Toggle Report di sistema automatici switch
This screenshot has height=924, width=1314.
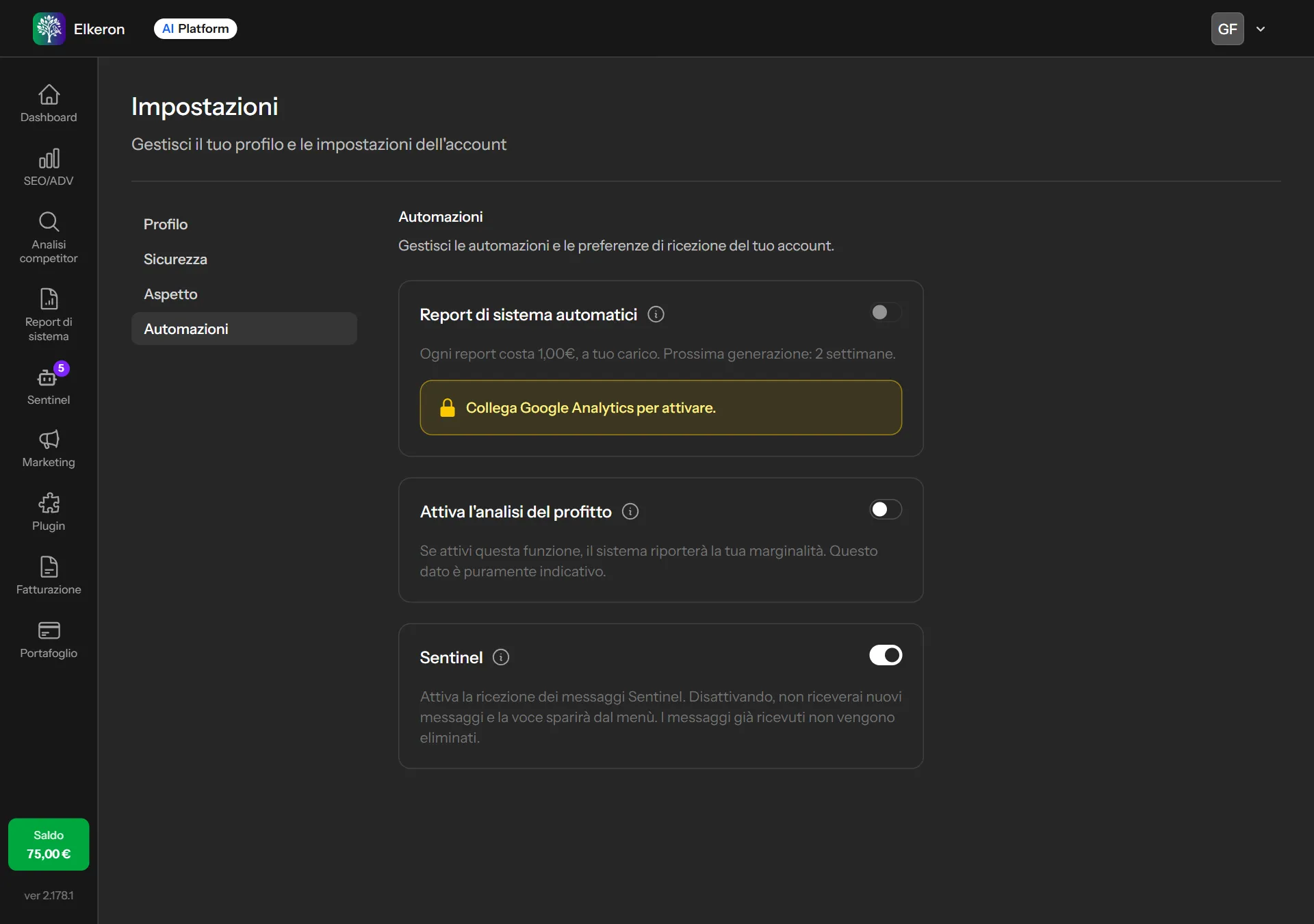point(886,312)
